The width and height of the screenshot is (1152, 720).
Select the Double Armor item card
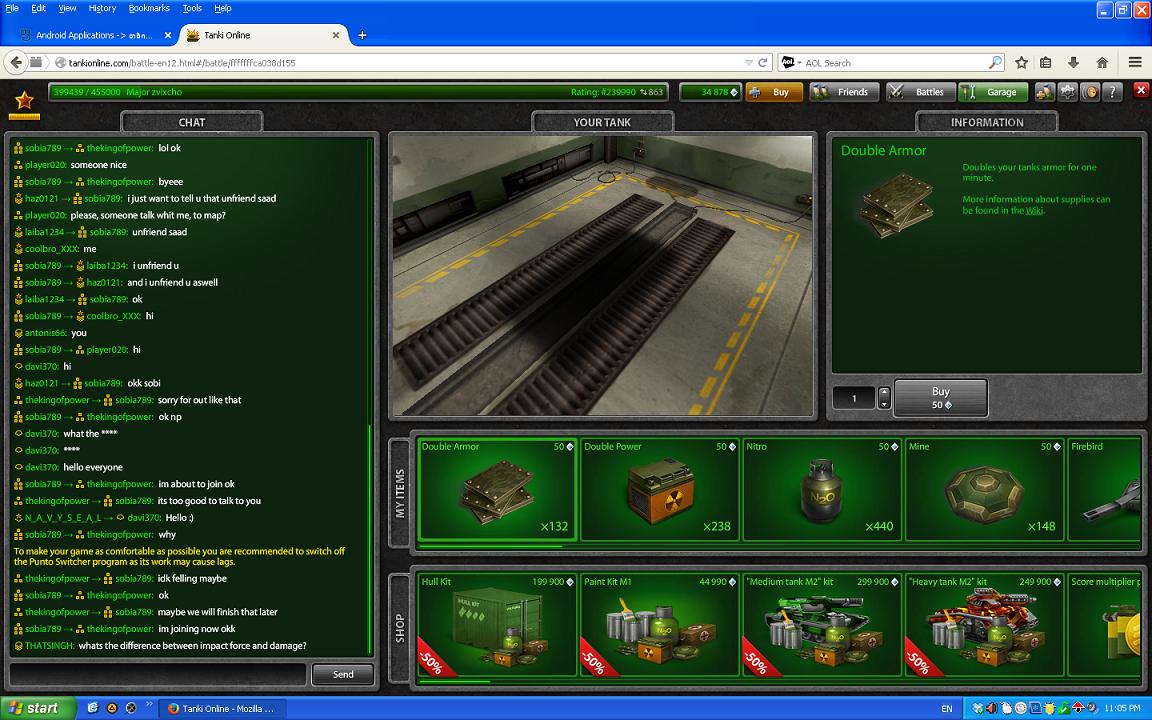tap(497, 489)
